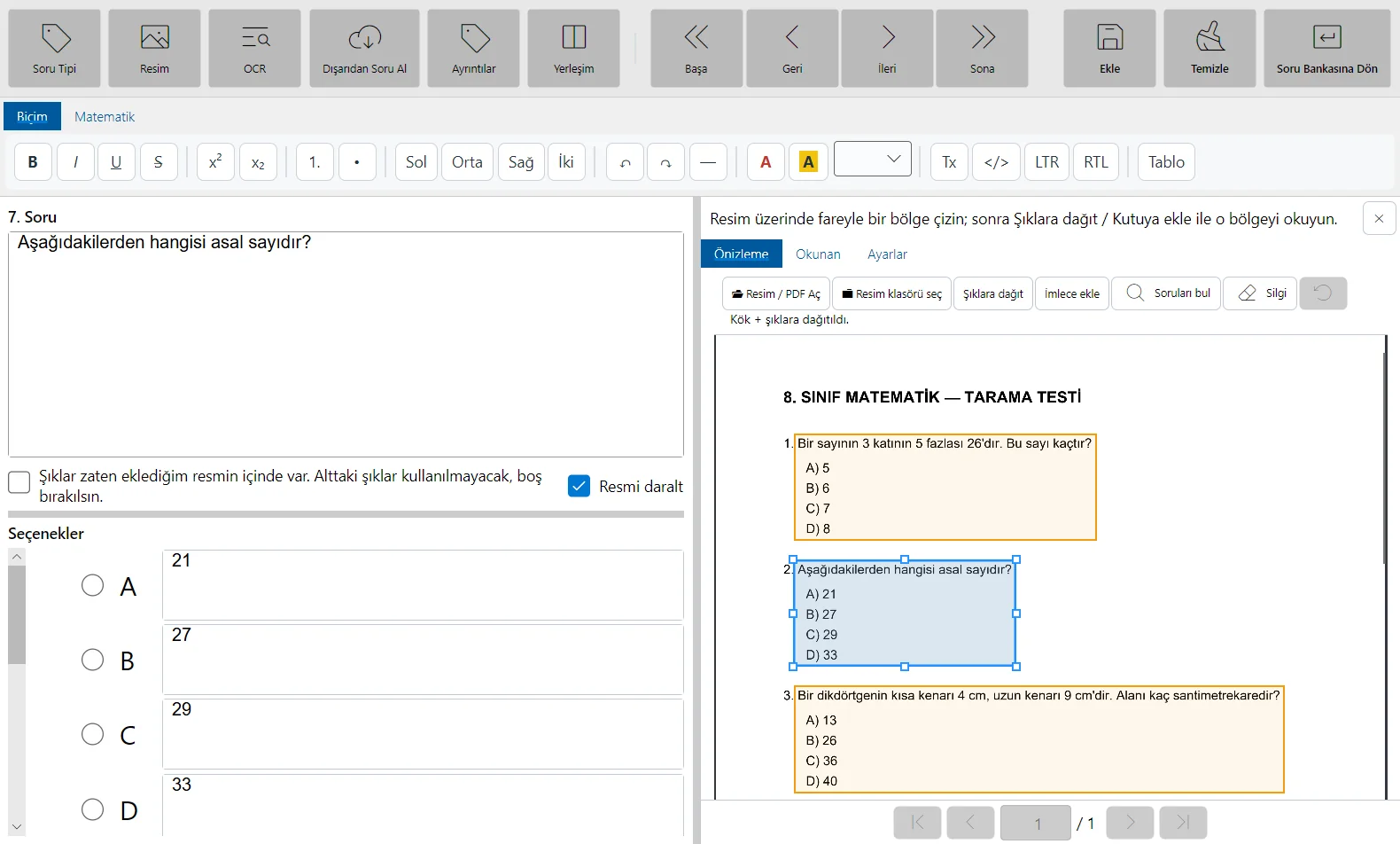Image resolution: width=1400 pixels, height=844 pixels.
Task: Select the Biçim tab
Action: [32, 117]
